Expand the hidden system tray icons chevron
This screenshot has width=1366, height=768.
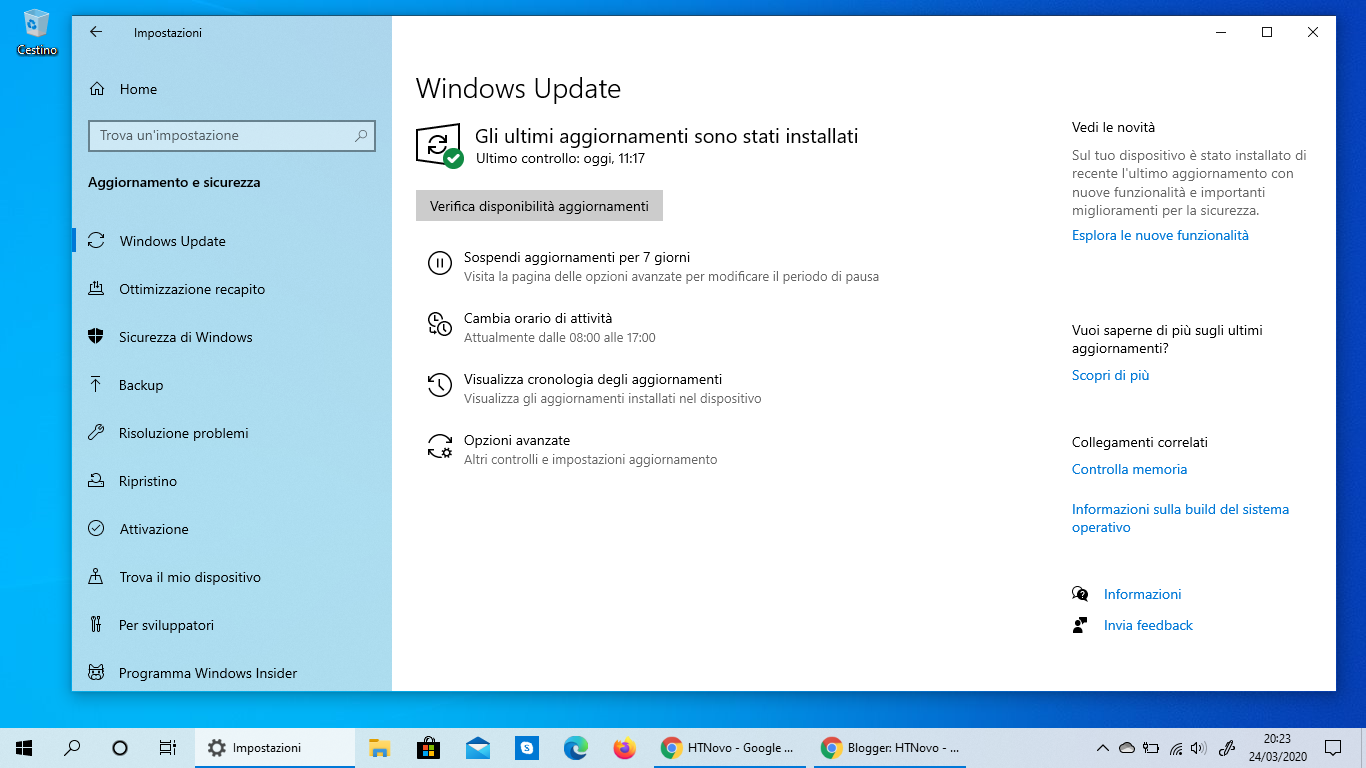1103,748
